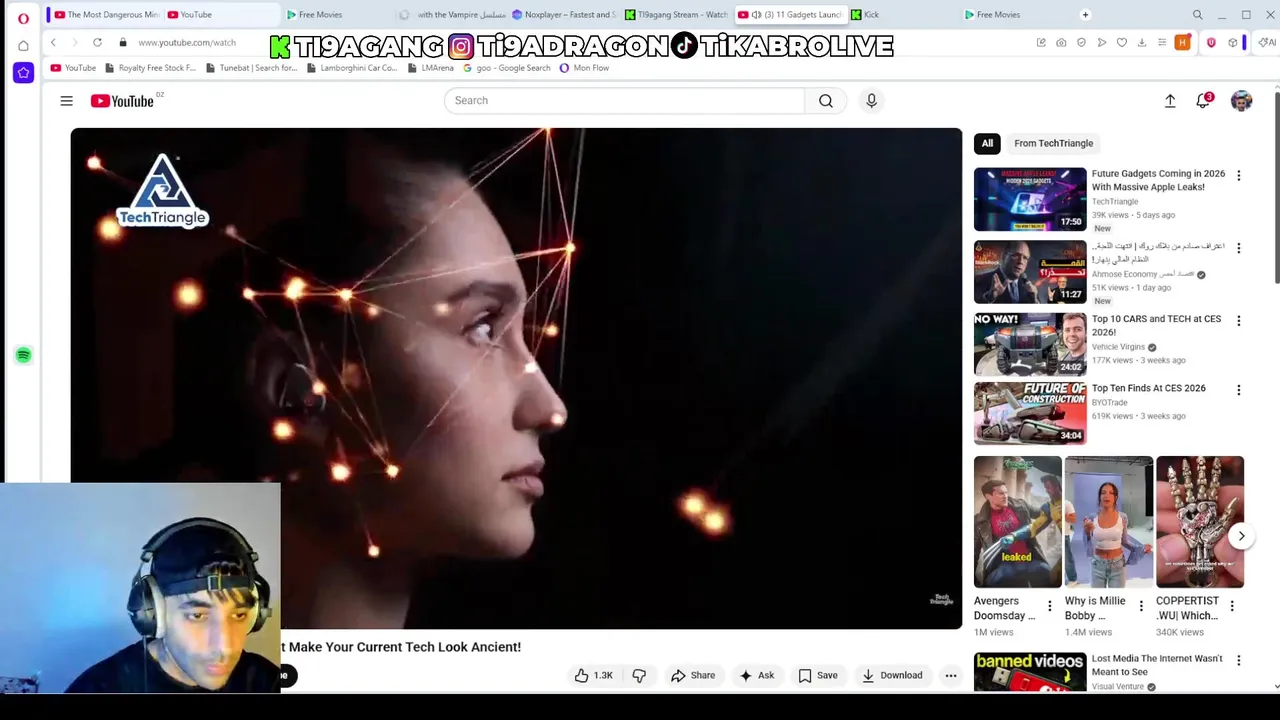Open Opera Easy Setup sliders icon
Image resolution: width=1280 pixels, height=720 pixels.
pyautogui.click(x=1162, y=42)
